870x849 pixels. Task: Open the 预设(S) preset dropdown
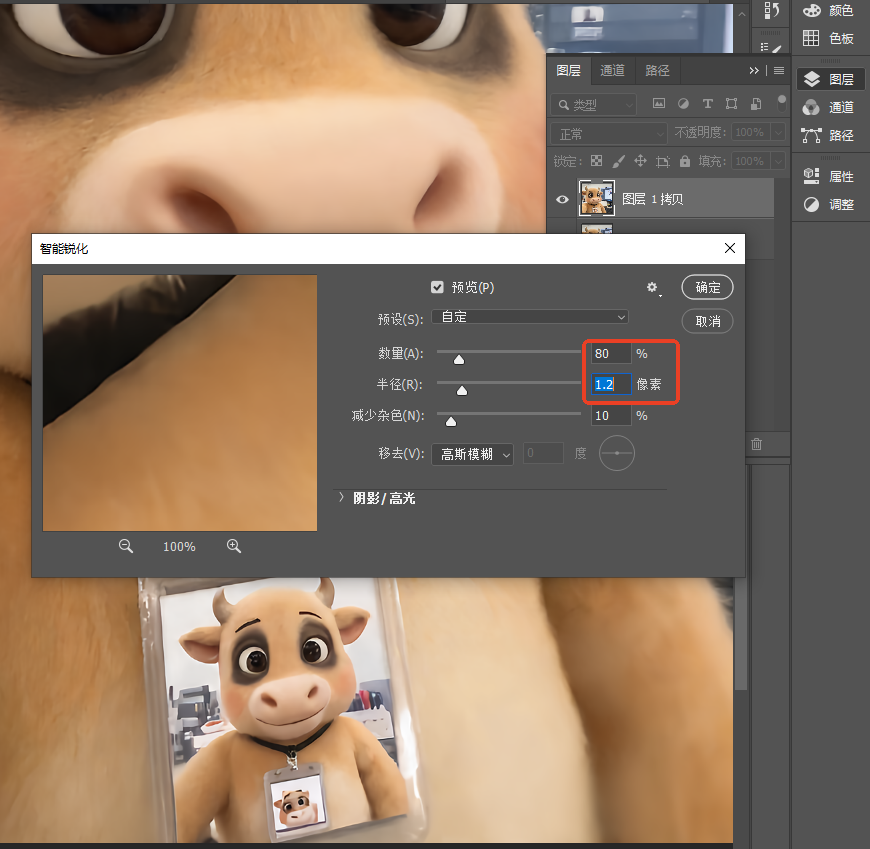tap(530, 317)
